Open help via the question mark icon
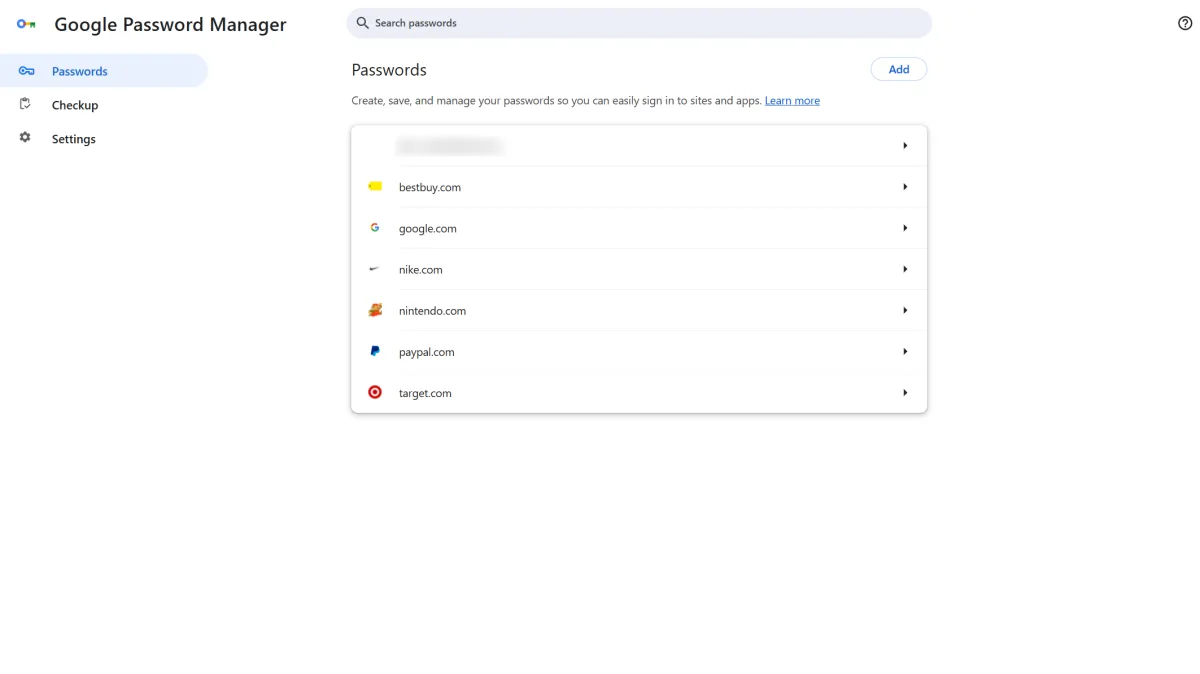 pos(1185,23)
